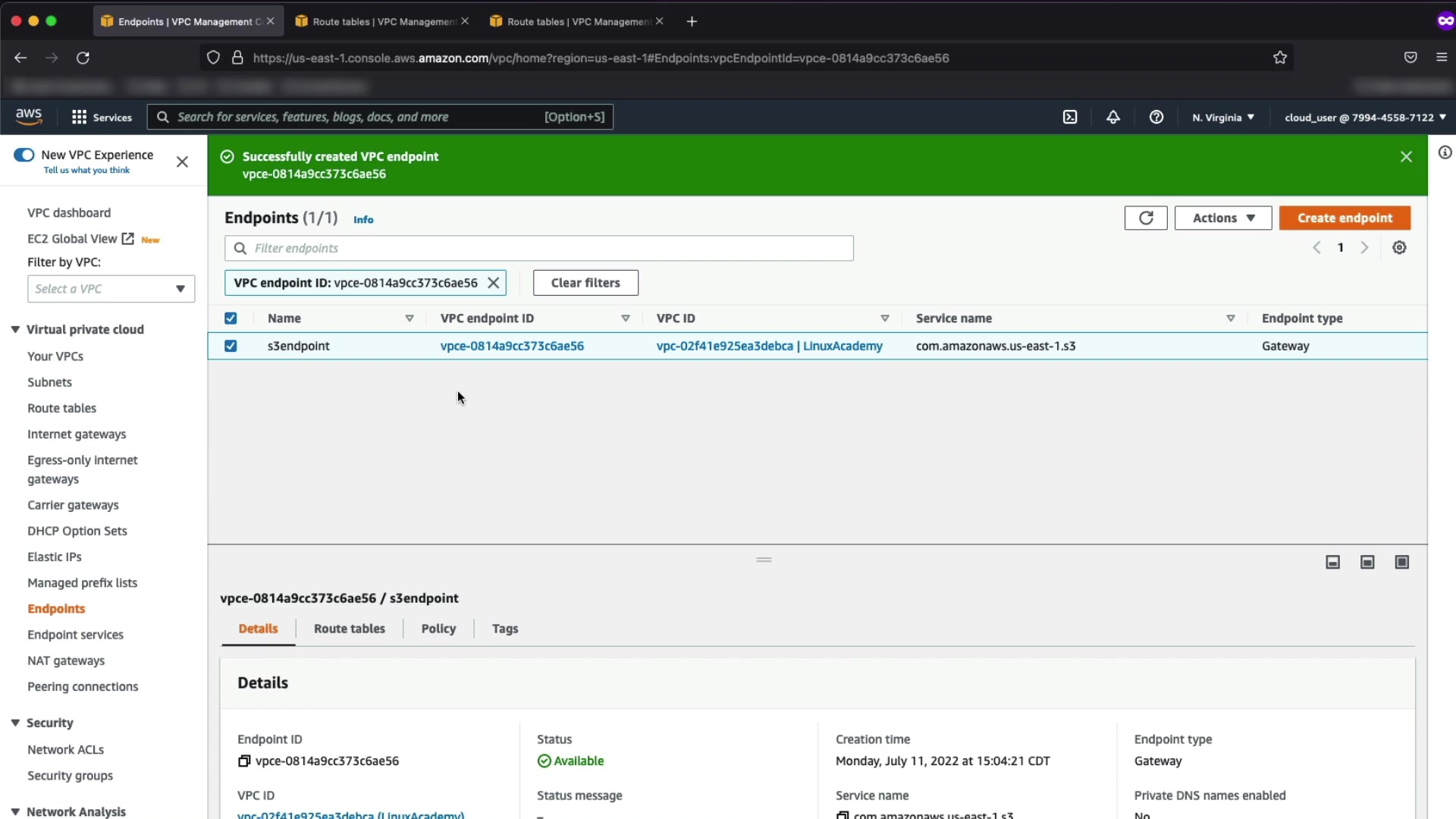Viewport: 1456px width, 819px height.
Task: Open the Actions dropdown
Action: pyautogui.click(x=1222, y=218)
